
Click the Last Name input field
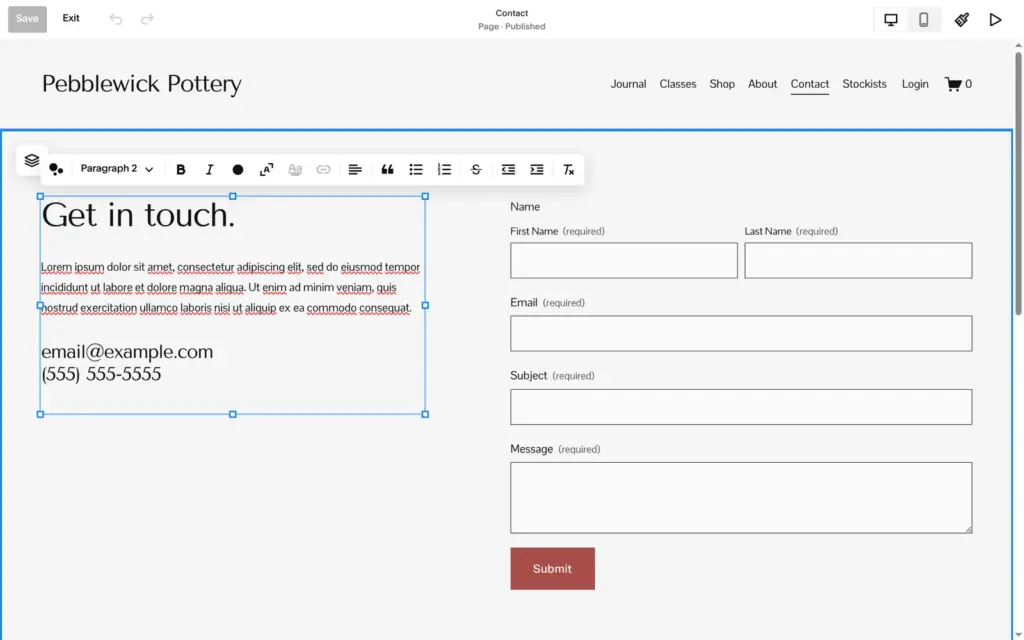[858, 261]
